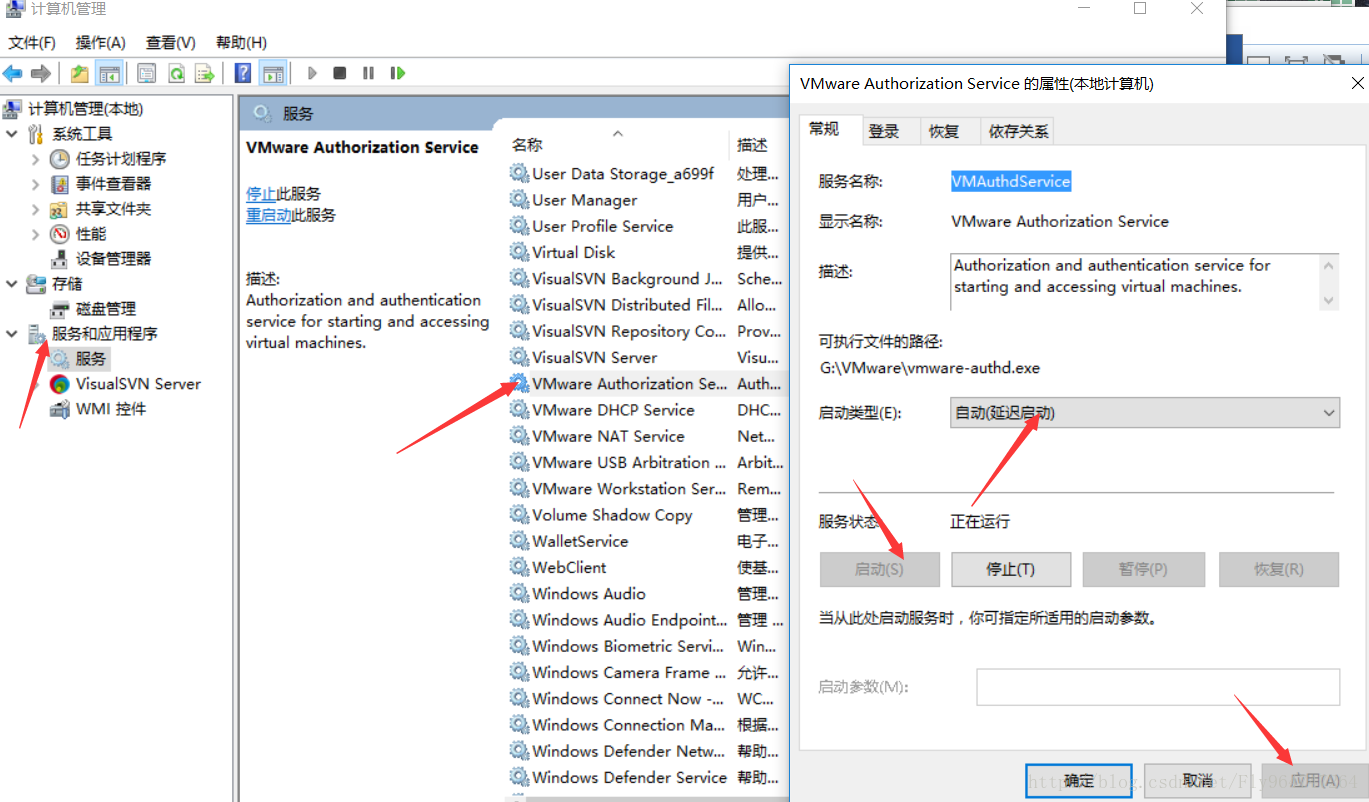The image size is (1369, 802).
Task: Open the 启动类型 dropdown
Action: coord(1144,412)
